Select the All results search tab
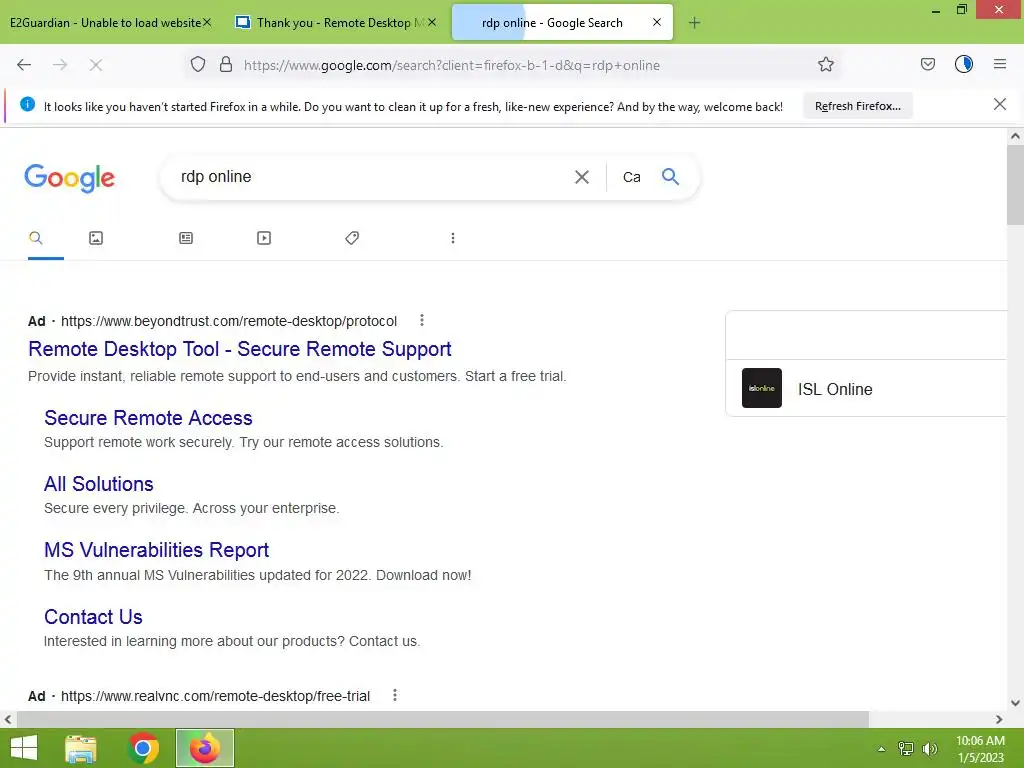 click(36, 238)
